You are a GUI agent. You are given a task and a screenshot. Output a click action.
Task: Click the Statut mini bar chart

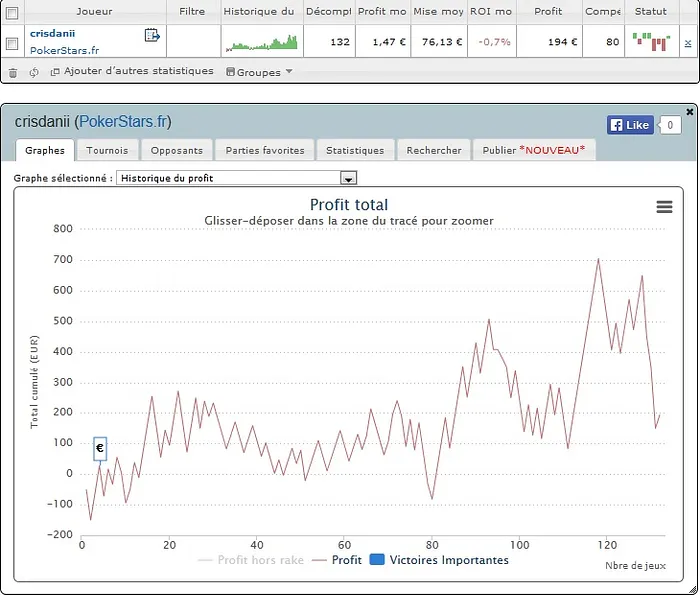652,42
